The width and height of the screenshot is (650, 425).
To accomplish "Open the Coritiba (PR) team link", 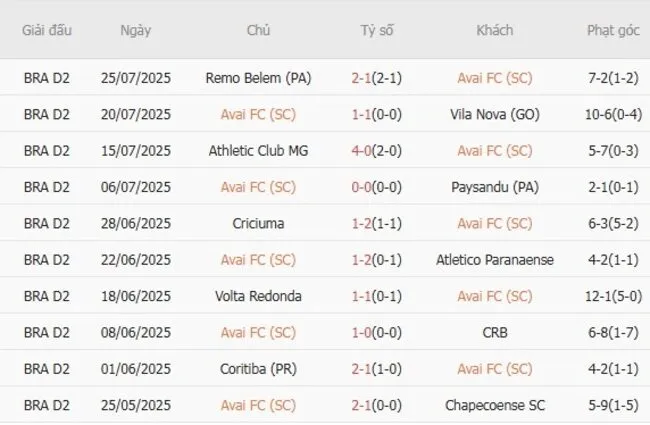I will point(258,369).
